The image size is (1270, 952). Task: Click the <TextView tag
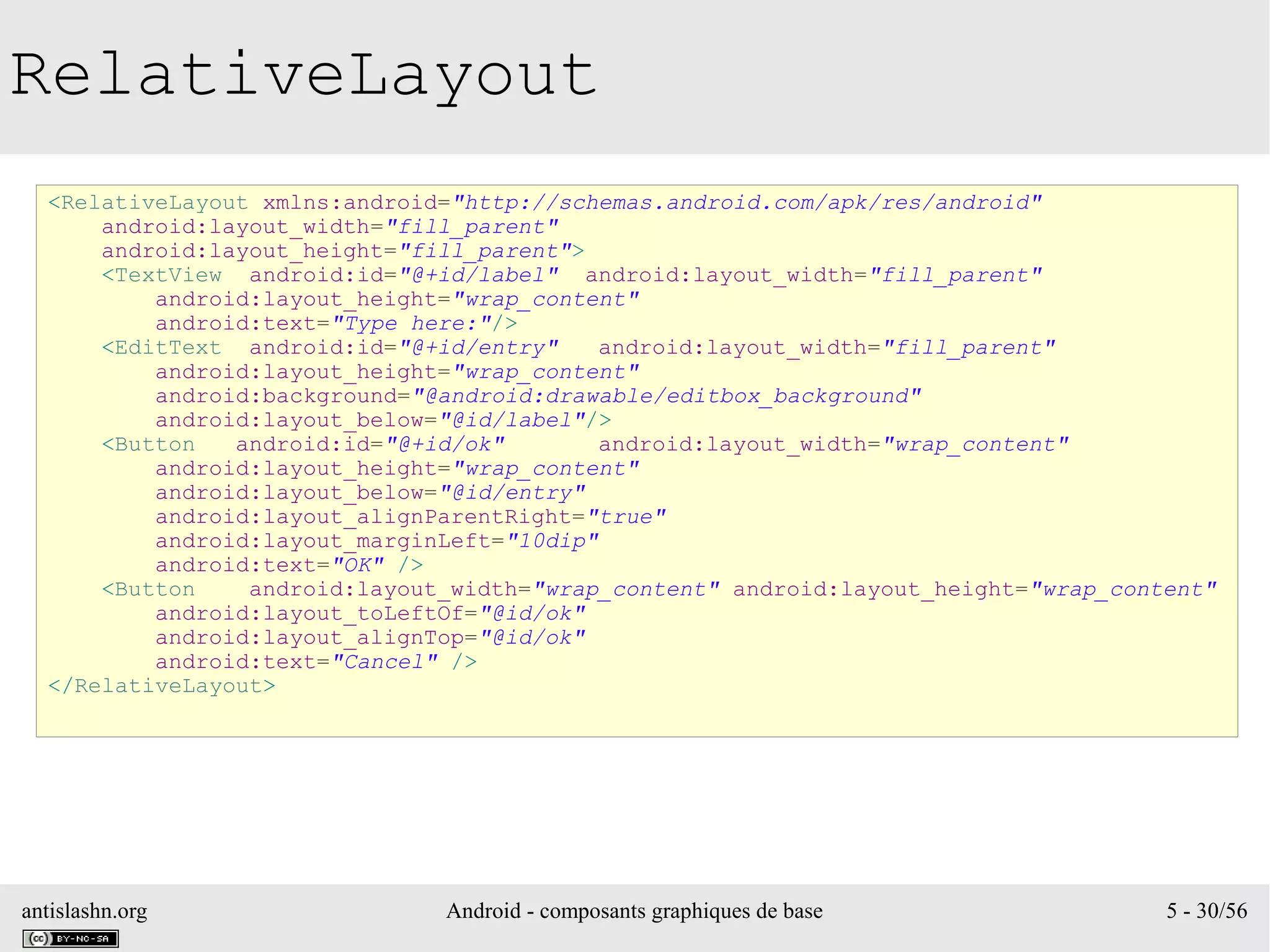162,275
